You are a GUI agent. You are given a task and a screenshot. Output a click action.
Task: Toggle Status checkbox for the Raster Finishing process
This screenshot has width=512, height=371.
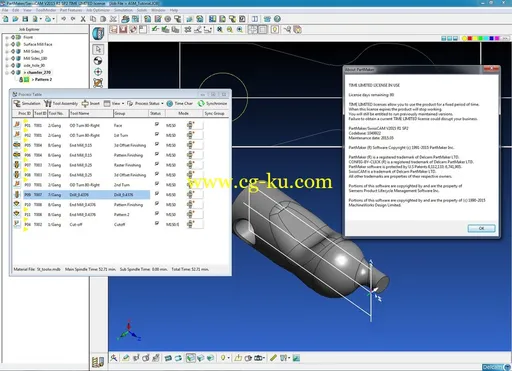[157, 164]
